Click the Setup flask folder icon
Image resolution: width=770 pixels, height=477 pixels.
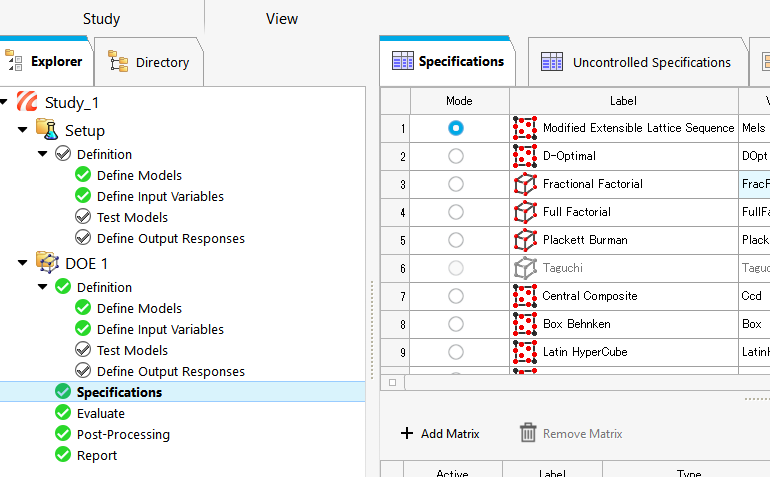47,130
